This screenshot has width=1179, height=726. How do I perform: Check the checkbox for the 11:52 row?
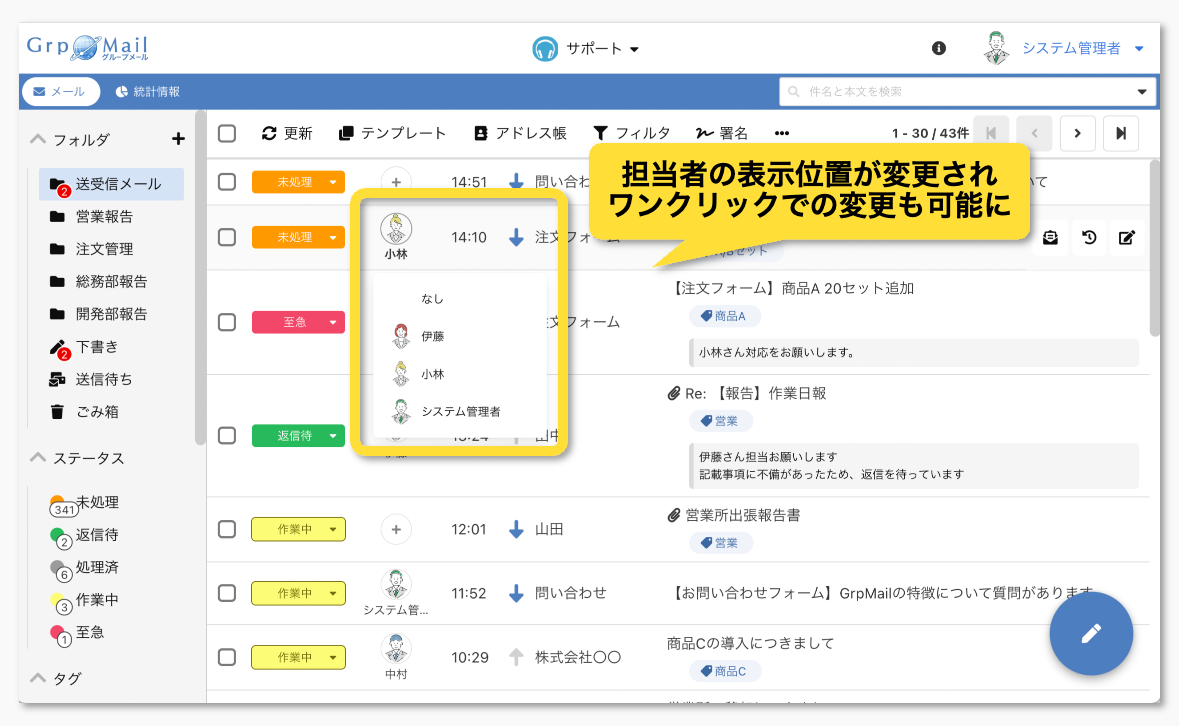[227, 593]
